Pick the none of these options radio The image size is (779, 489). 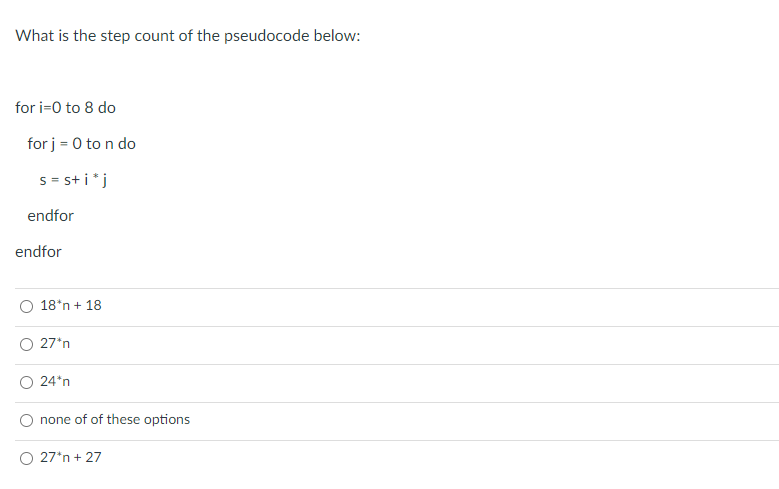tap(26, 420)
